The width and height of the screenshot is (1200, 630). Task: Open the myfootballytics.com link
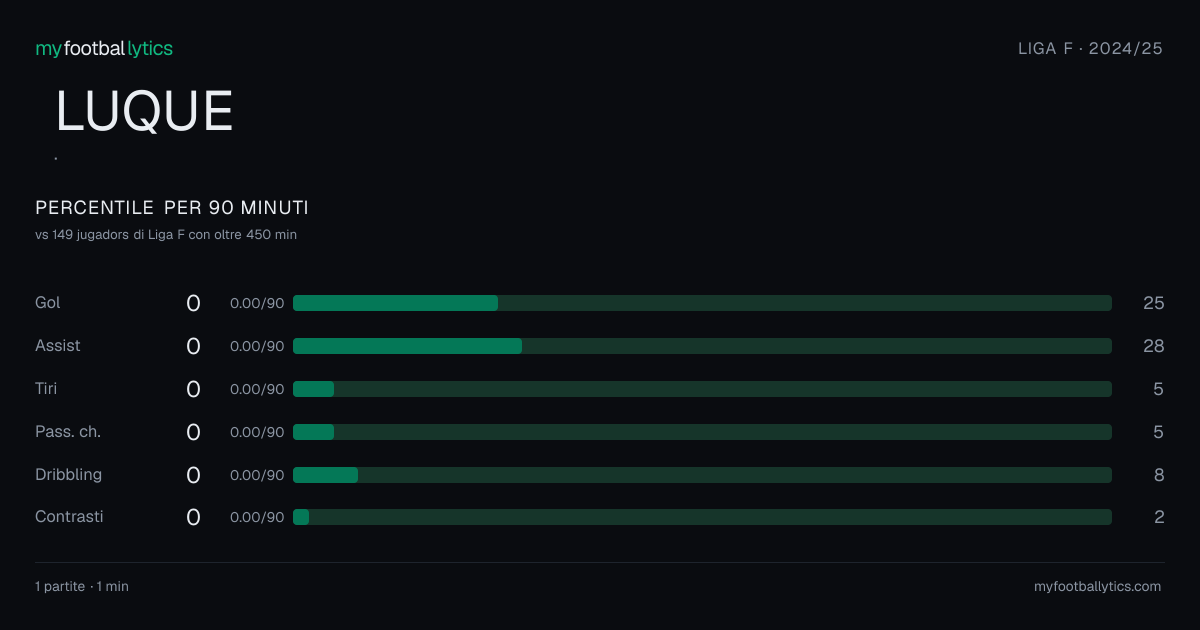pyautogui.click(x=1098, y=587)
